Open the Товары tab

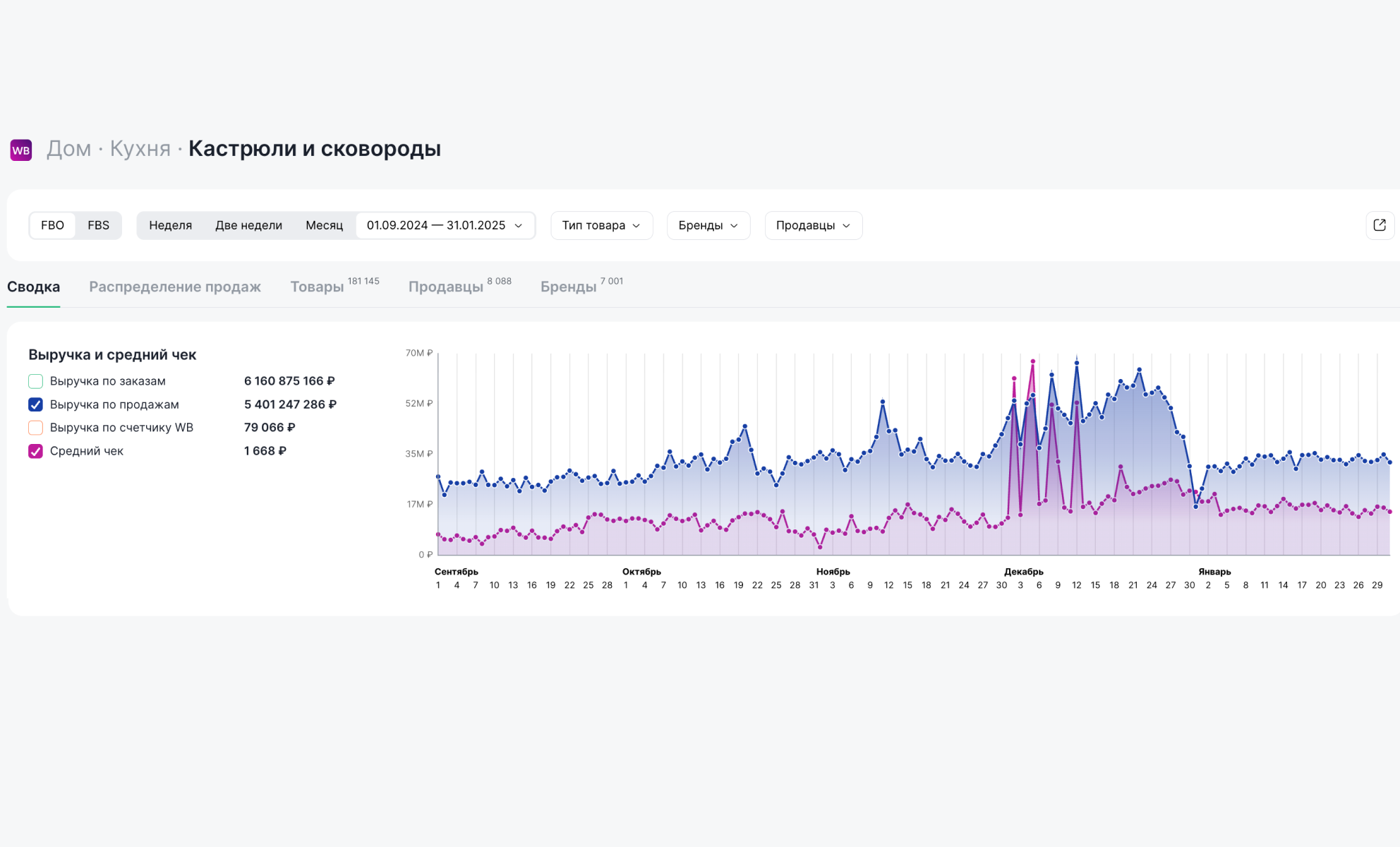click(x=318, y=287)
